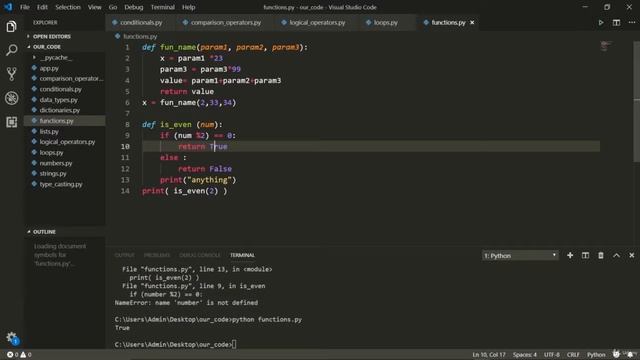The image size is (640, 360).
Task: Switch to conditionals.py tab
Action: [x=141, y=22]
